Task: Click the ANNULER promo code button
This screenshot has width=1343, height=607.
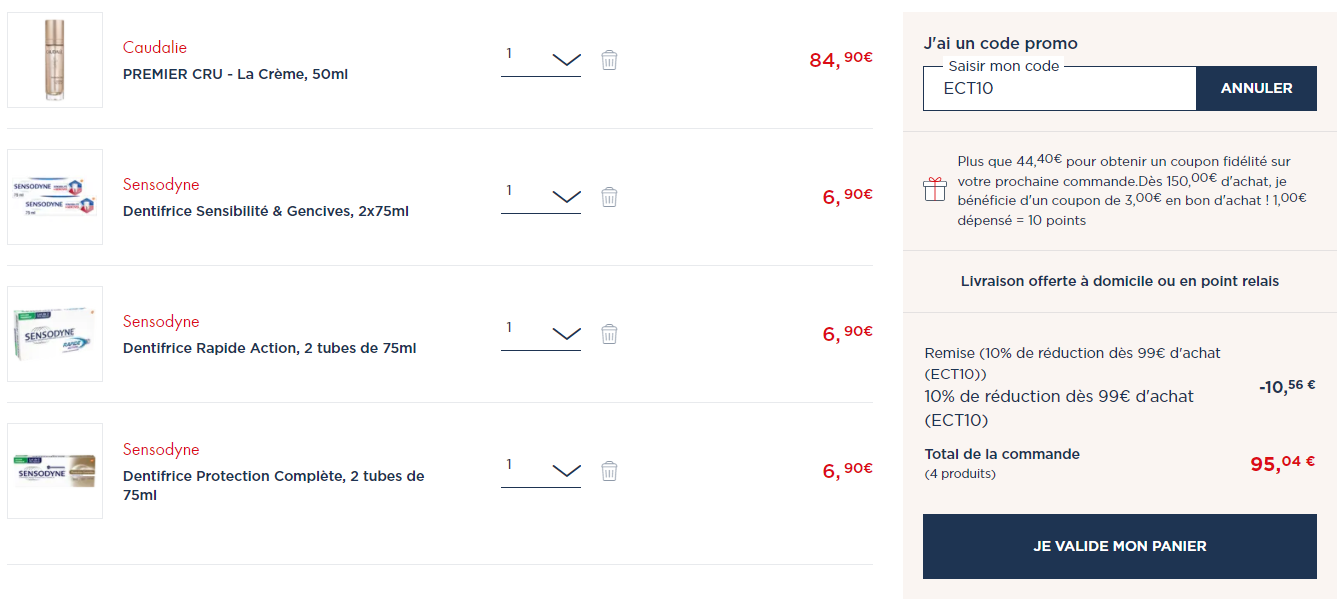Action: tap(1256, 88)
